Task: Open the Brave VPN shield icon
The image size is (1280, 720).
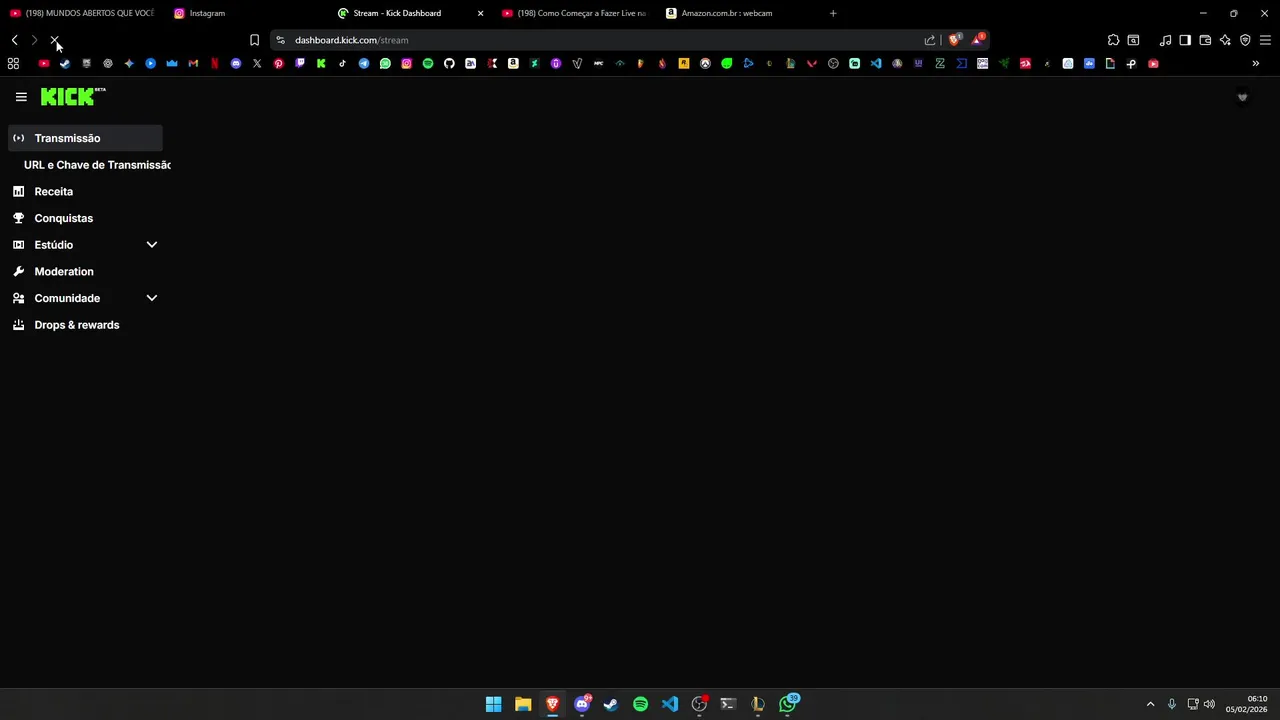Action: click(x=1245, y=40)
